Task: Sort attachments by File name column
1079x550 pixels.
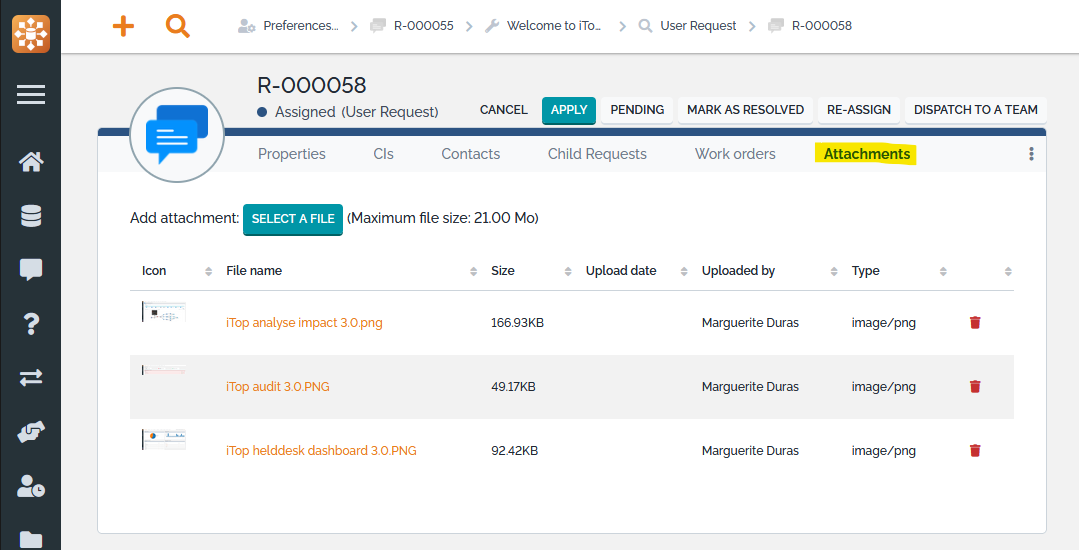Action: click(254, 271)
